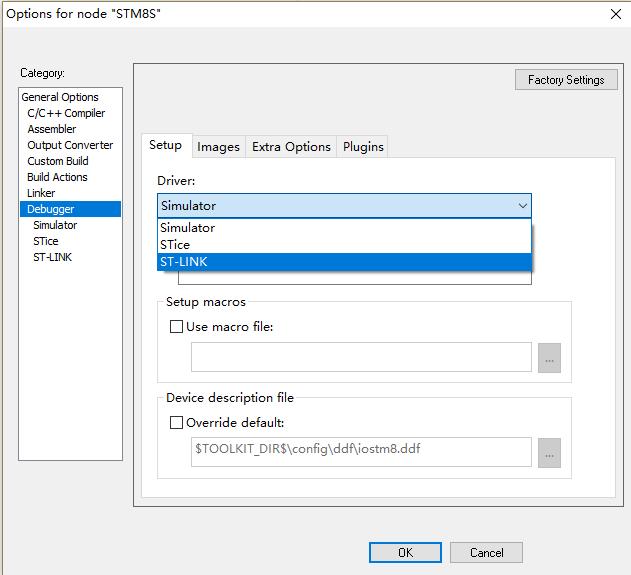Screen dimensions: 631x575
Task: Select Linker in the category list
Action: pos(41,193)
